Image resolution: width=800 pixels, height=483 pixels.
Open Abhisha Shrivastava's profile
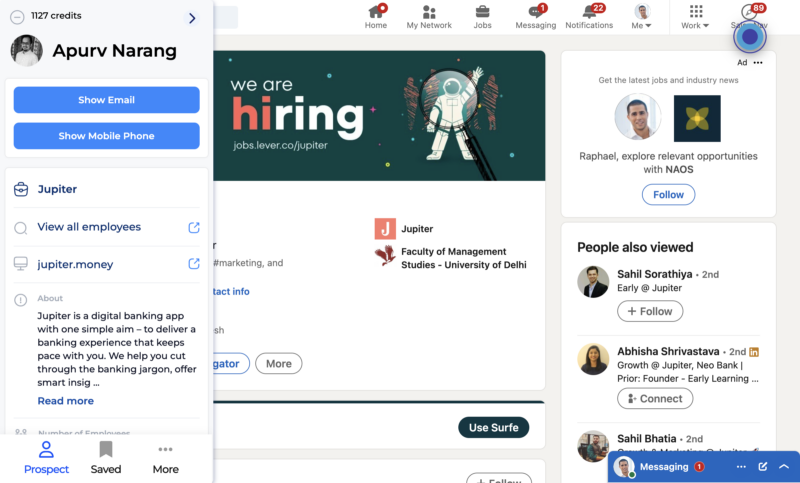coord(668,351)
